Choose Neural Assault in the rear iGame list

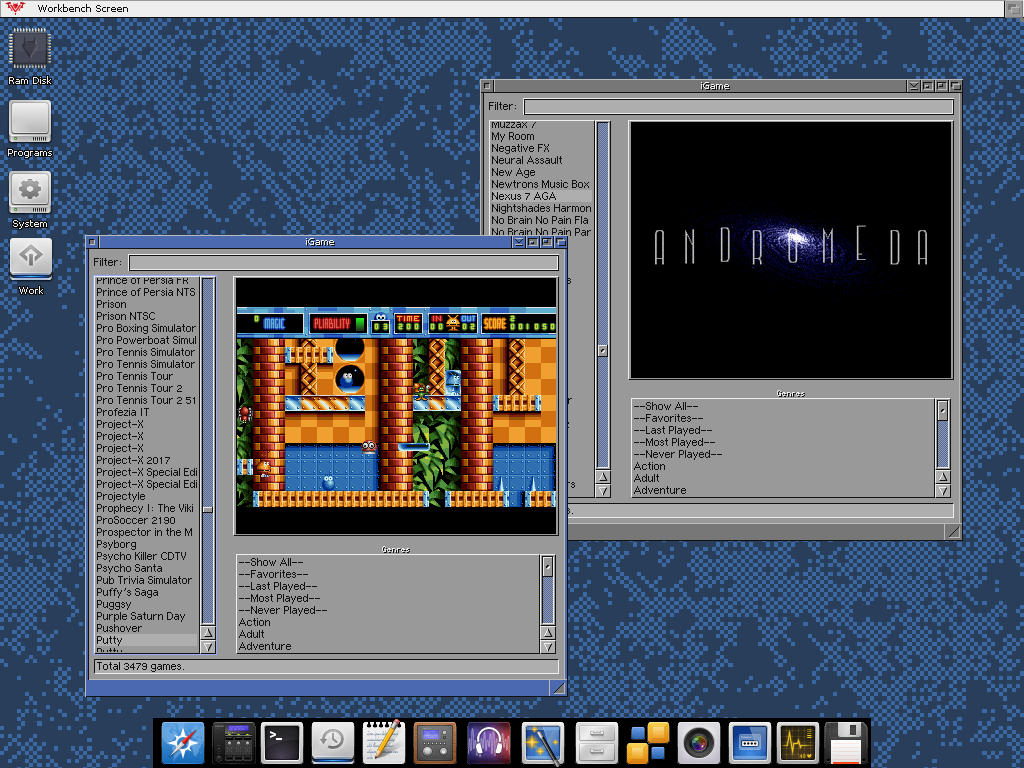click(x=526, y=160)
